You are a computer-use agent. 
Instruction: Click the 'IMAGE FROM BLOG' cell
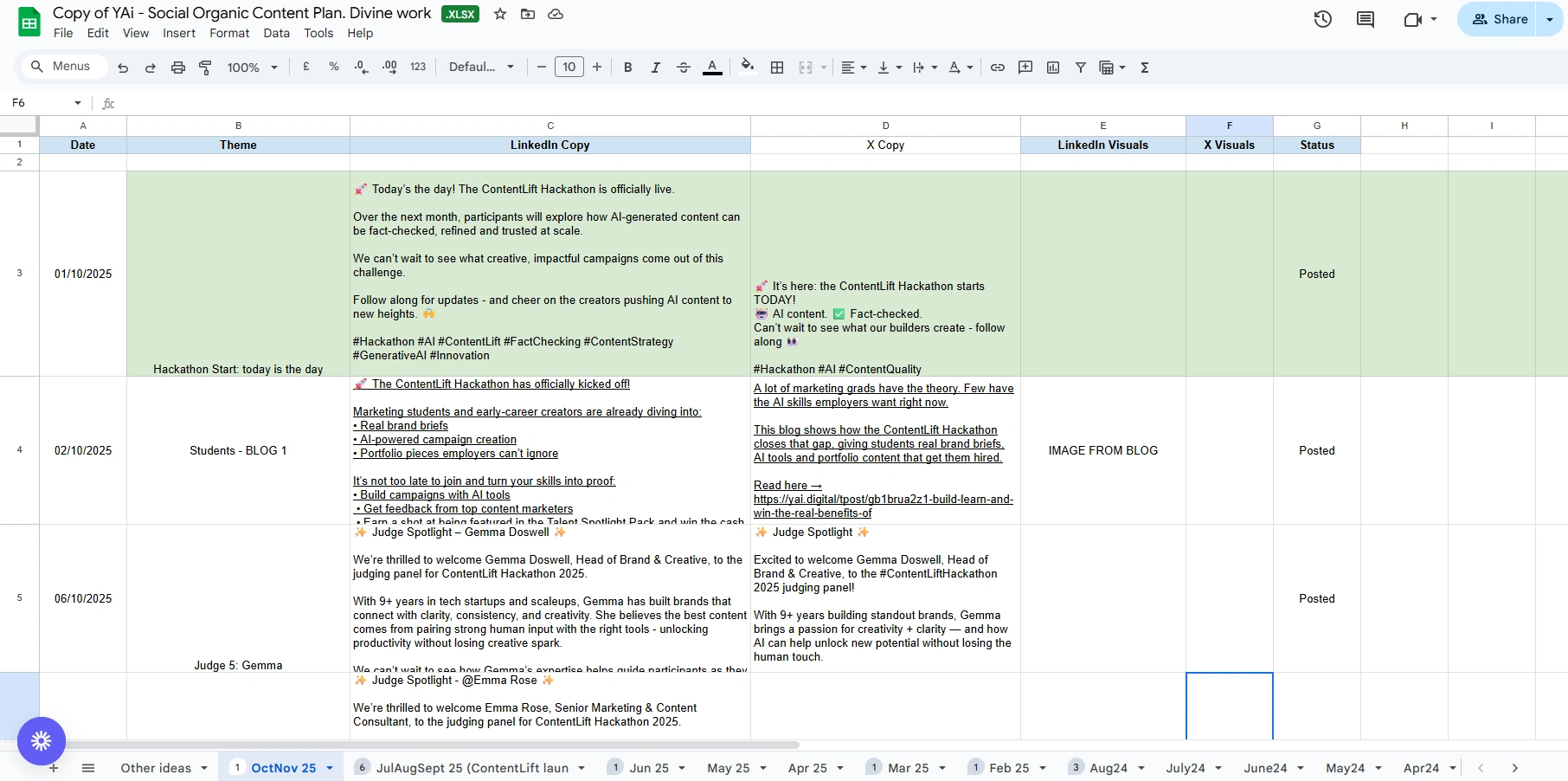click(x=1103, y=450)
